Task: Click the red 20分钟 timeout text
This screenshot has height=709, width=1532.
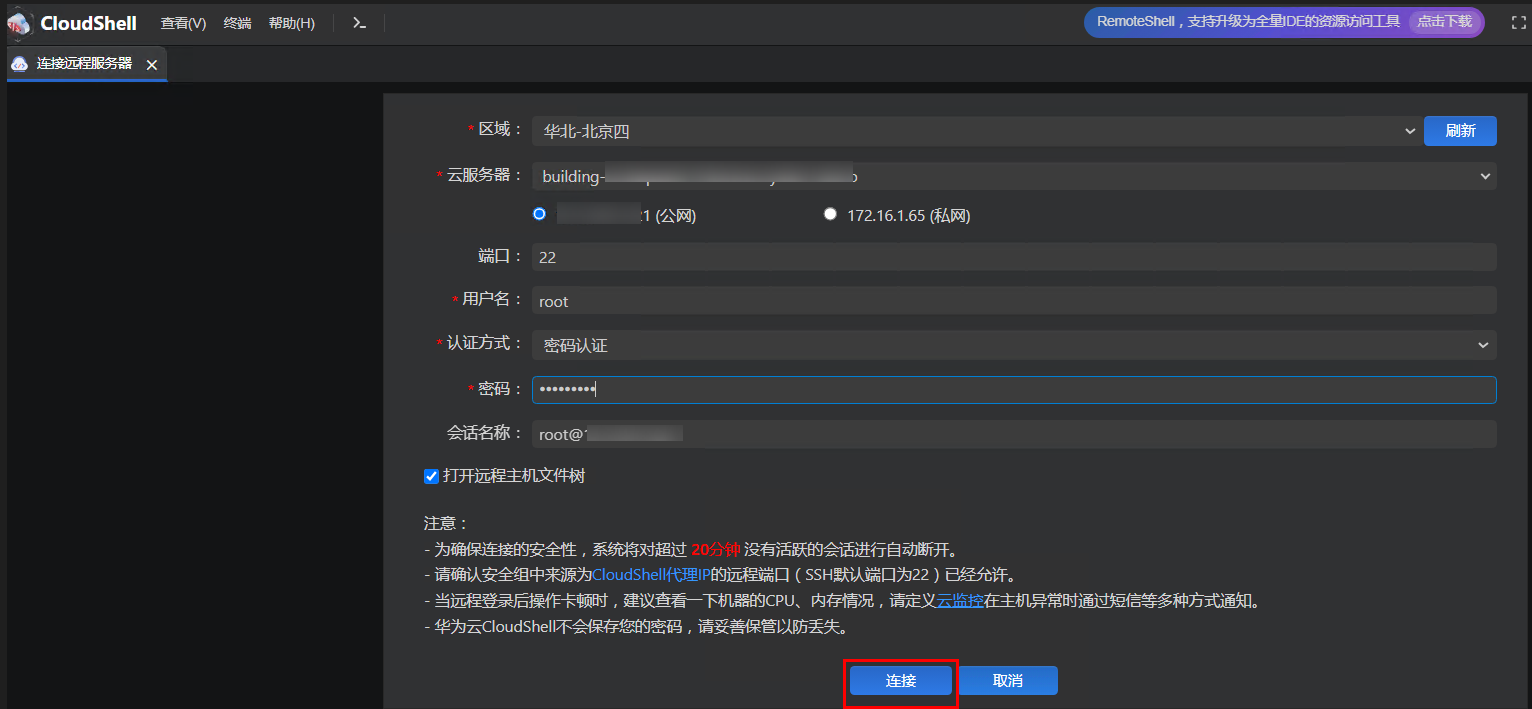Action: point(716,549)
